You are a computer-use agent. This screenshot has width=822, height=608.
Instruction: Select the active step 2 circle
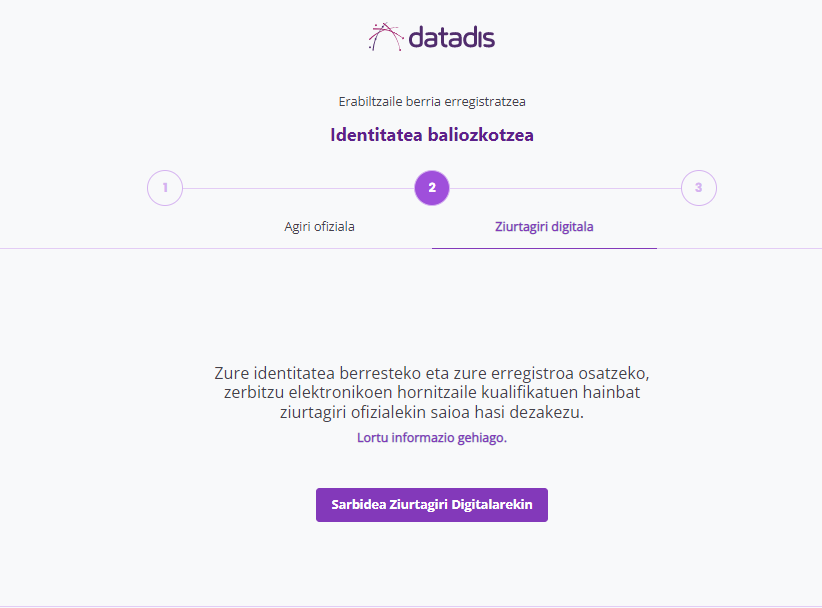tap(432, 187)
